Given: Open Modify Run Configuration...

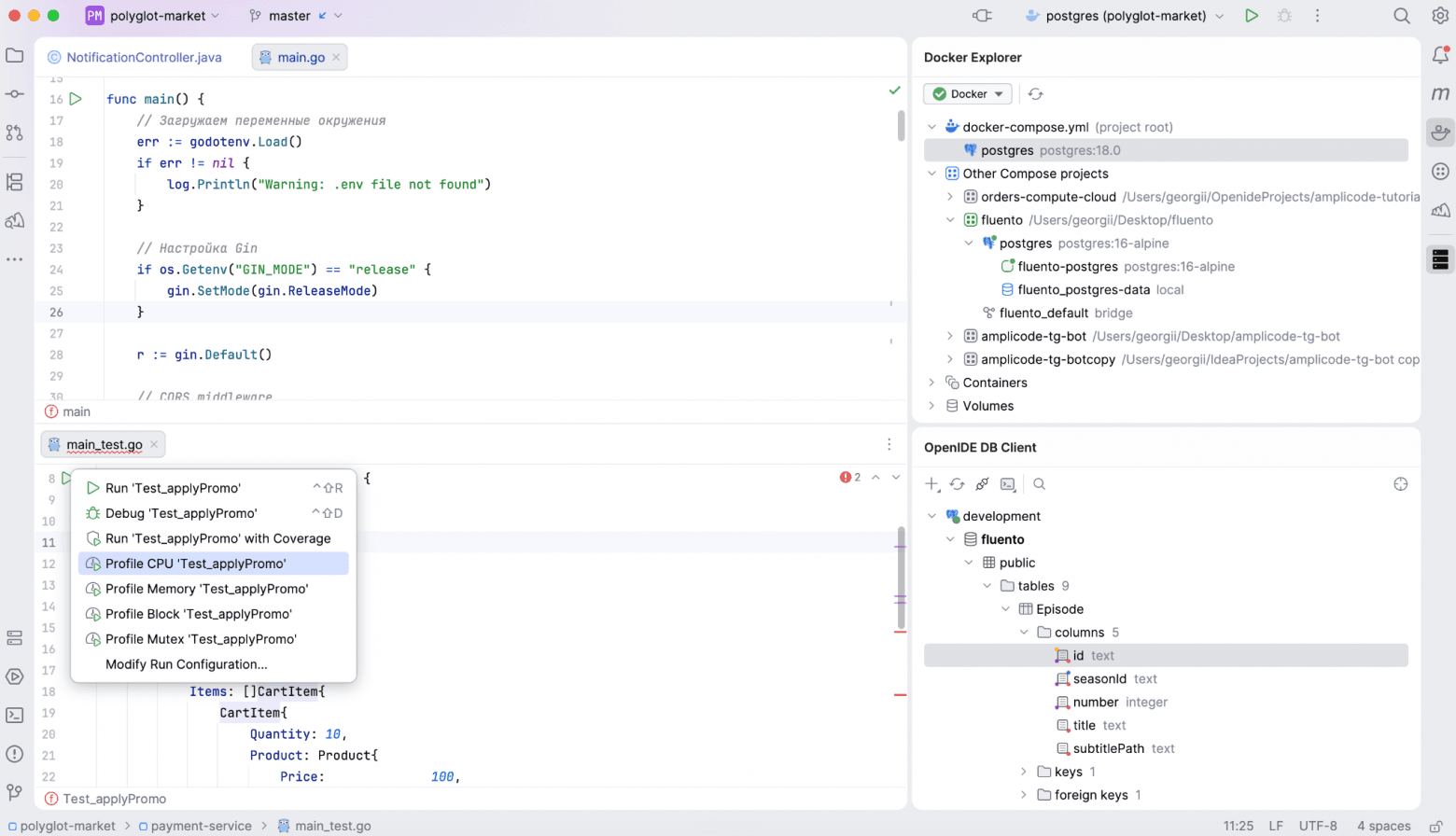Looking at the screenshot, I should [x=214, y=664].
